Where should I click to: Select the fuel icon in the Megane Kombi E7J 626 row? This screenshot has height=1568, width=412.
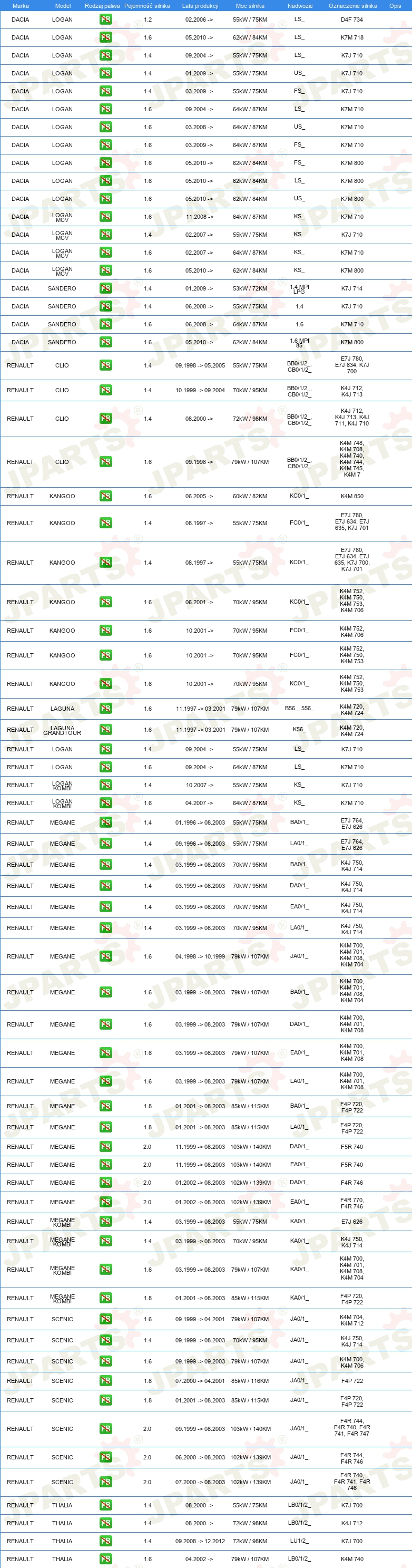click(105, 1222)
